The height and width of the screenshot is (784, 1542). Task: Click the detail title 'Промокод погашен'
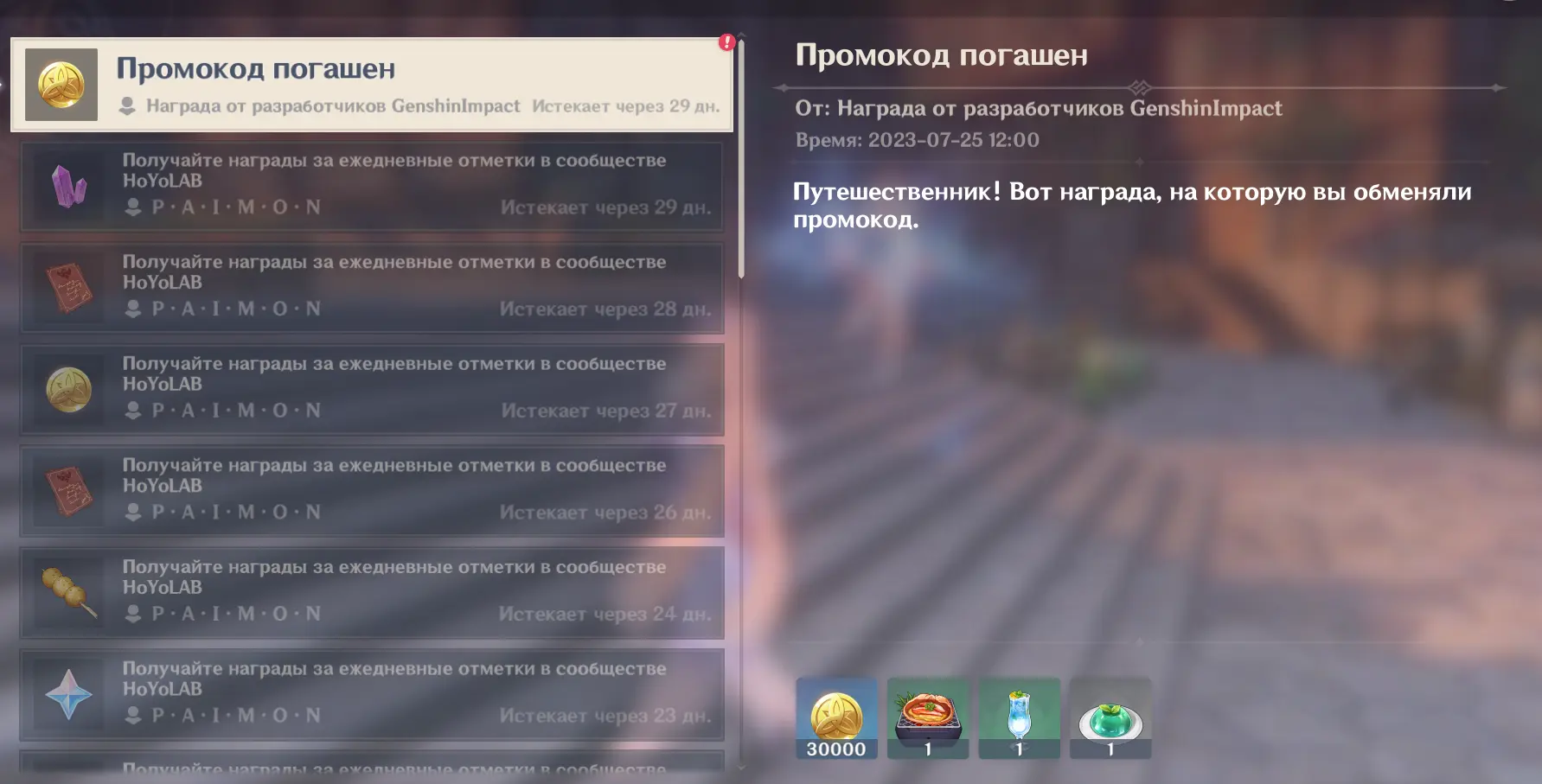tap(941, 55)
